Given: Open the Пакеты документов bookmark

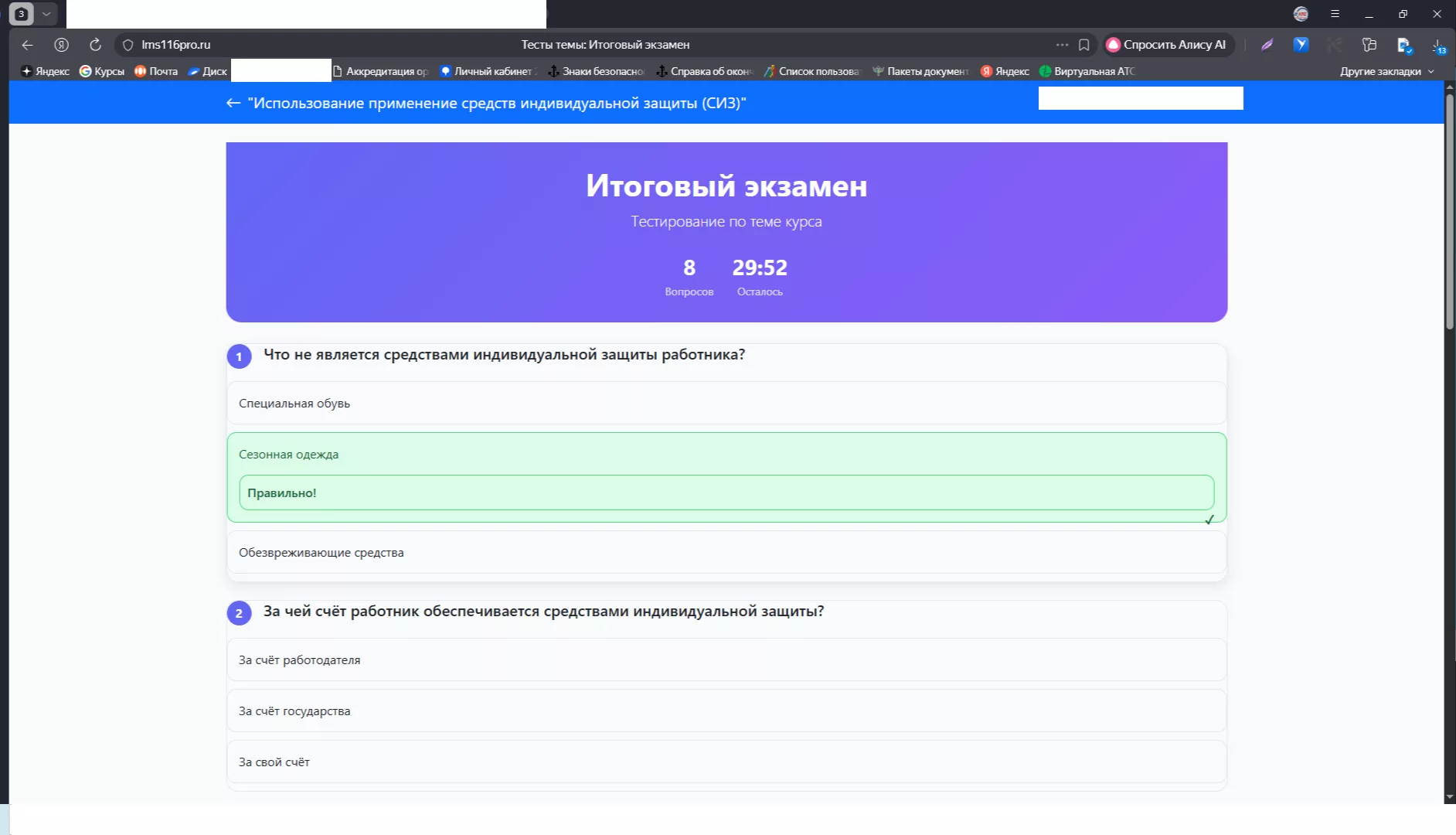Looking at the screenshot, I should point(920,71).
